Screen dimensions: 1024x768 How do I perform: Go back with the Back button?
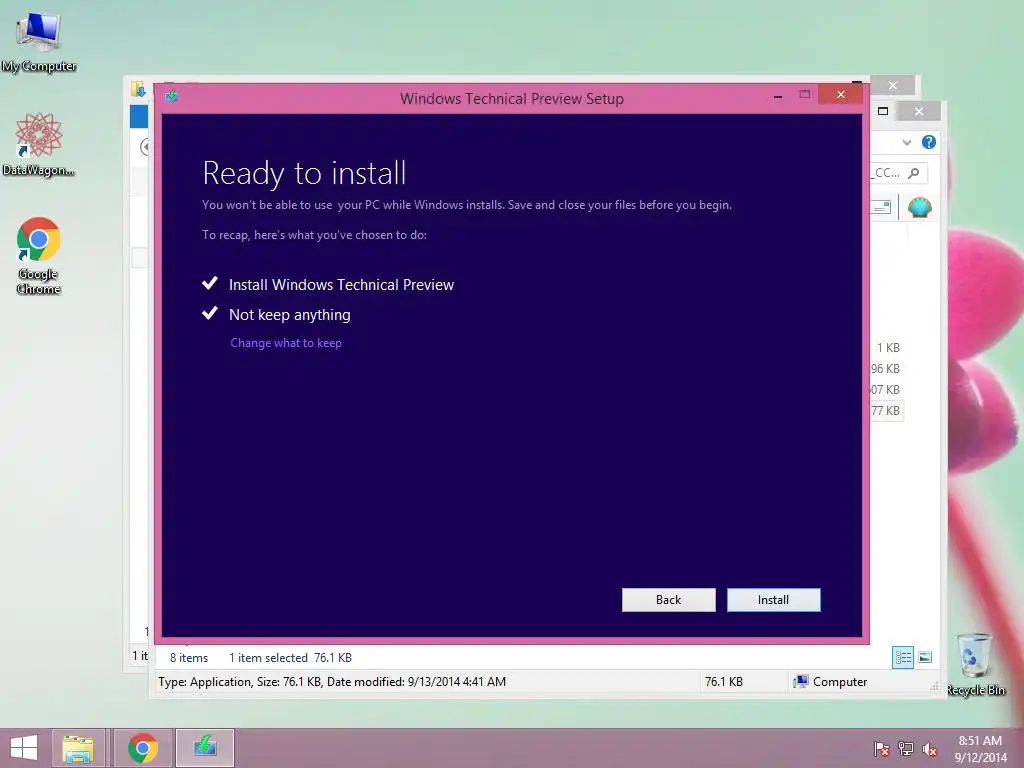668,600
